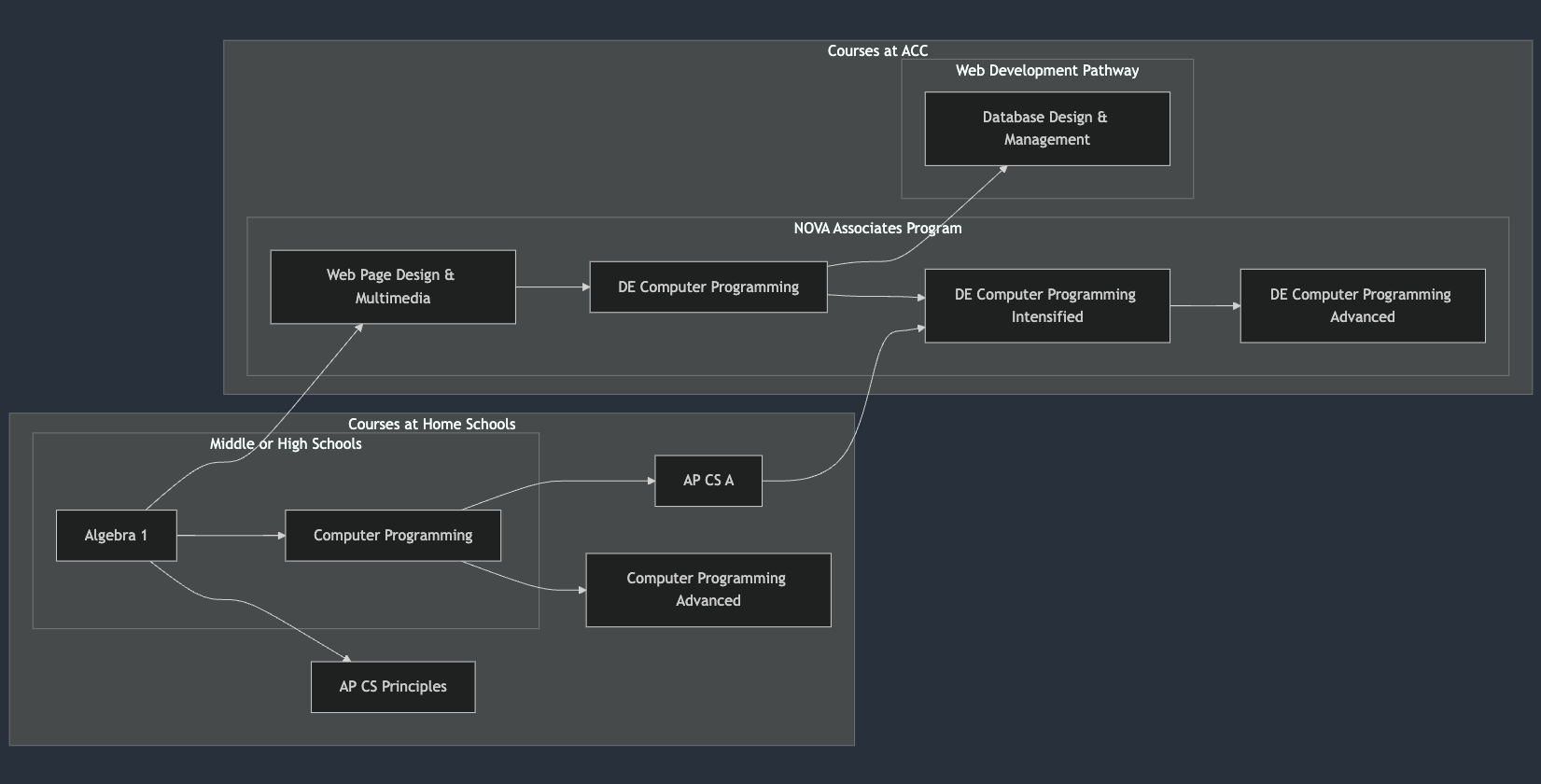Screen dimensions: 1541x784
Task: Click the arrowhead entering AP CS Principles
Action: pos(346,659)
